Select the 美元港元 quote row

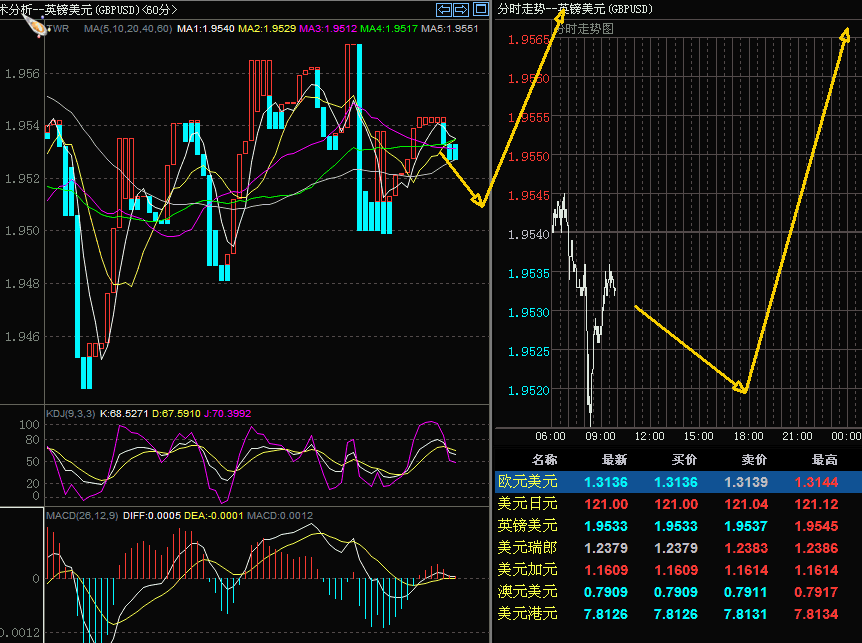(x=529, y=613)
